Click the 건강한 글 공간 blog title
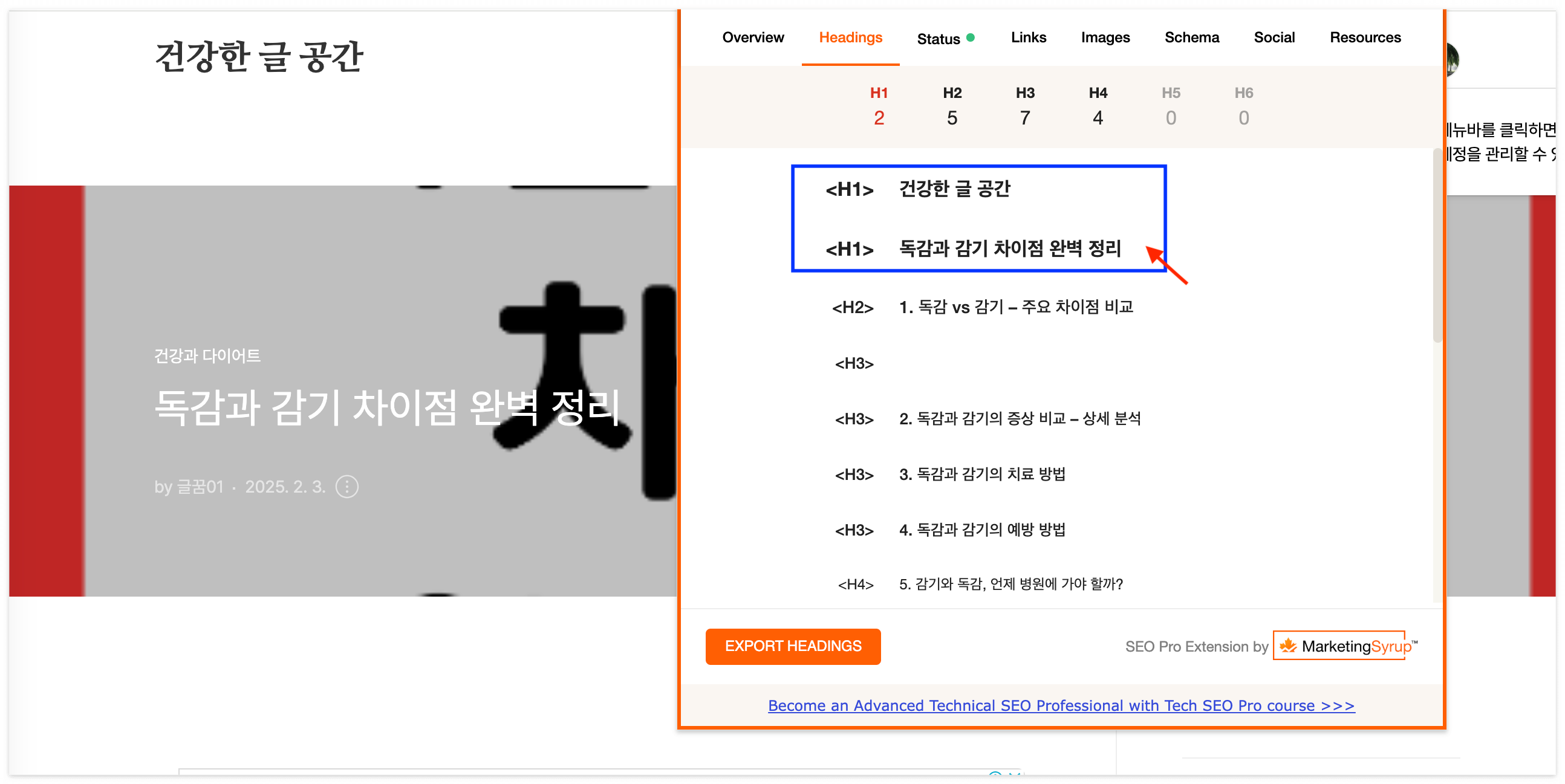 pyautogui.click(x=259, y=56)
